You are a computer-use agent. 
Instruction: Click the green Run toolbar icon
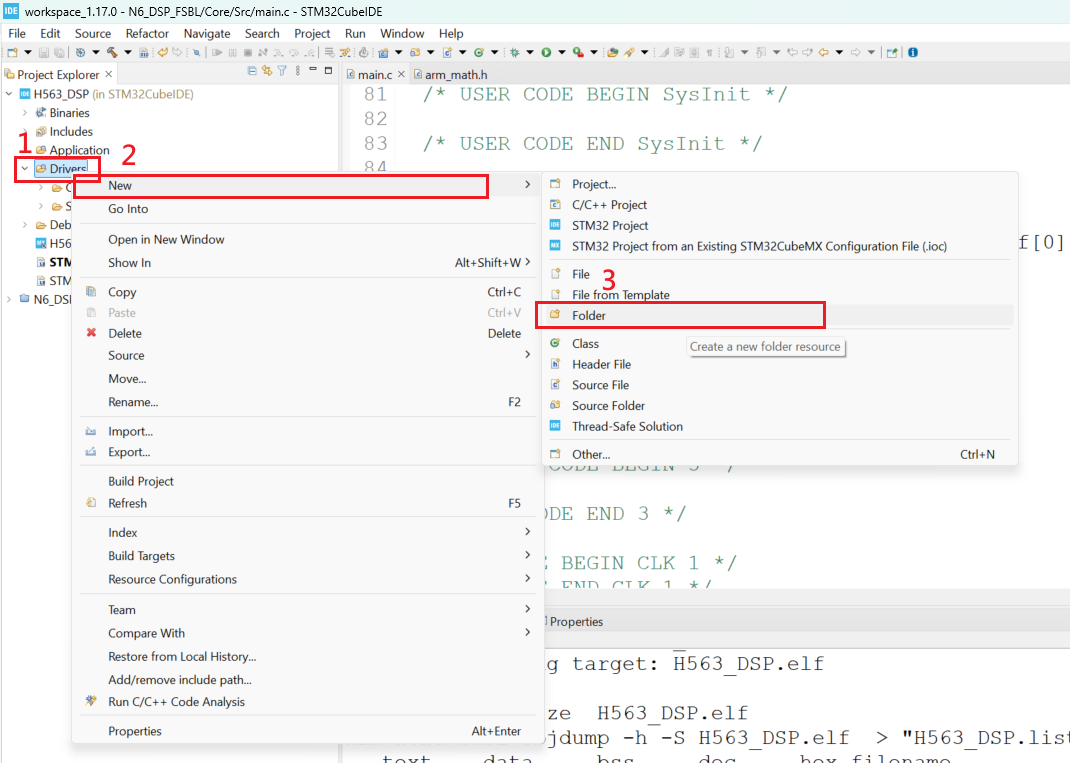[x=546, y=53]
